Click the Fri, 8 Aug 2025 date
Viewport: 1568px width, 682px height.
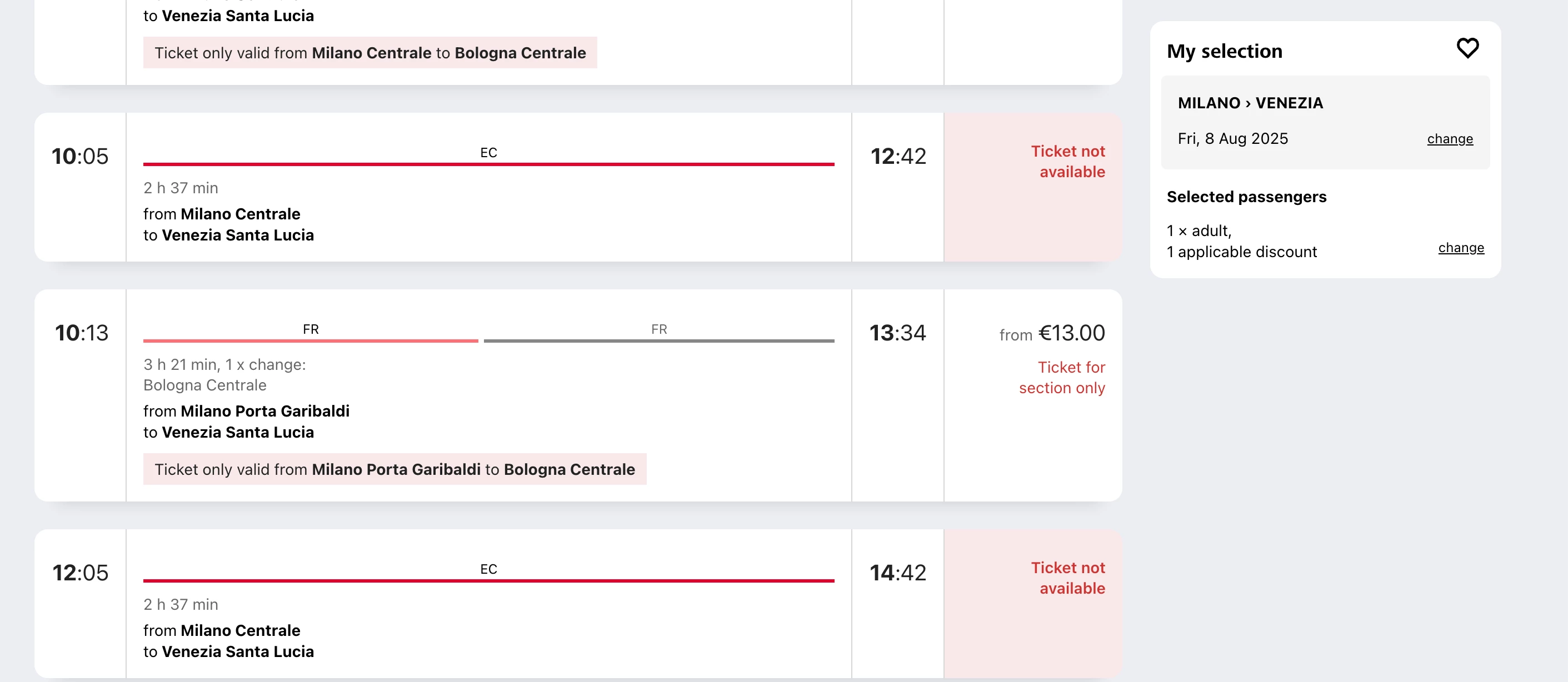click(x=1232, y=139)
